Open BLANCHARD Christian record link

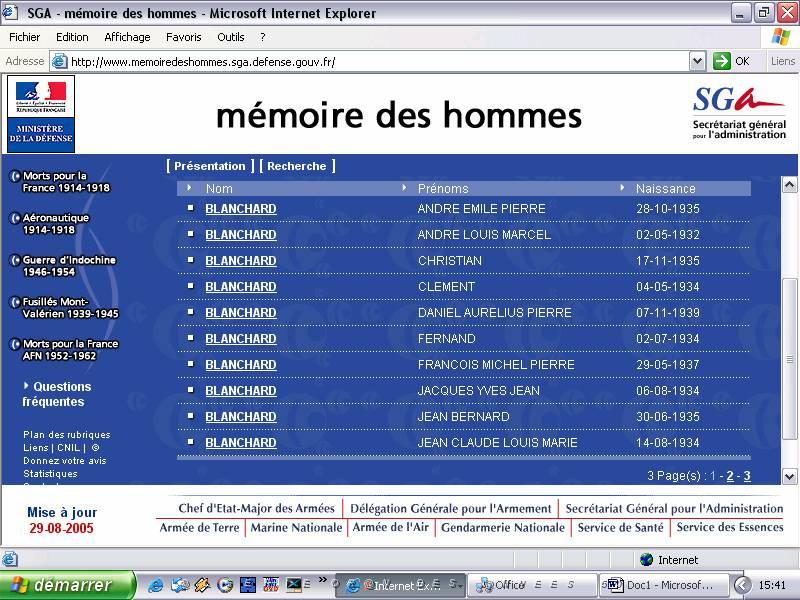coord(241,261)
